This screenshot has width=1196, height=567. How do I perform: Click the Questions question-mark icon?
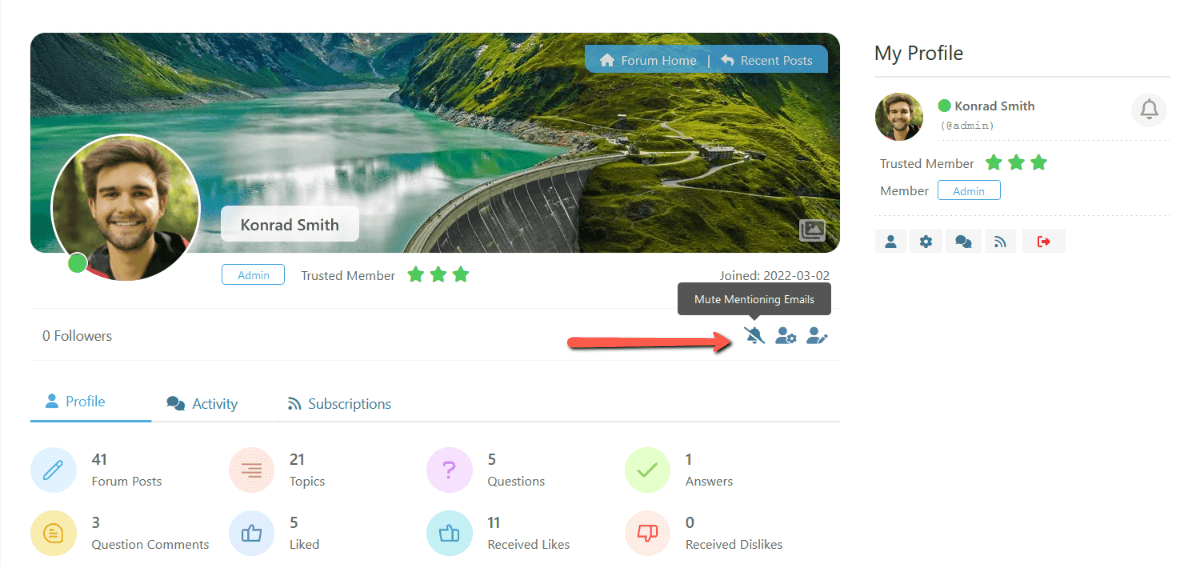point(449,470)
